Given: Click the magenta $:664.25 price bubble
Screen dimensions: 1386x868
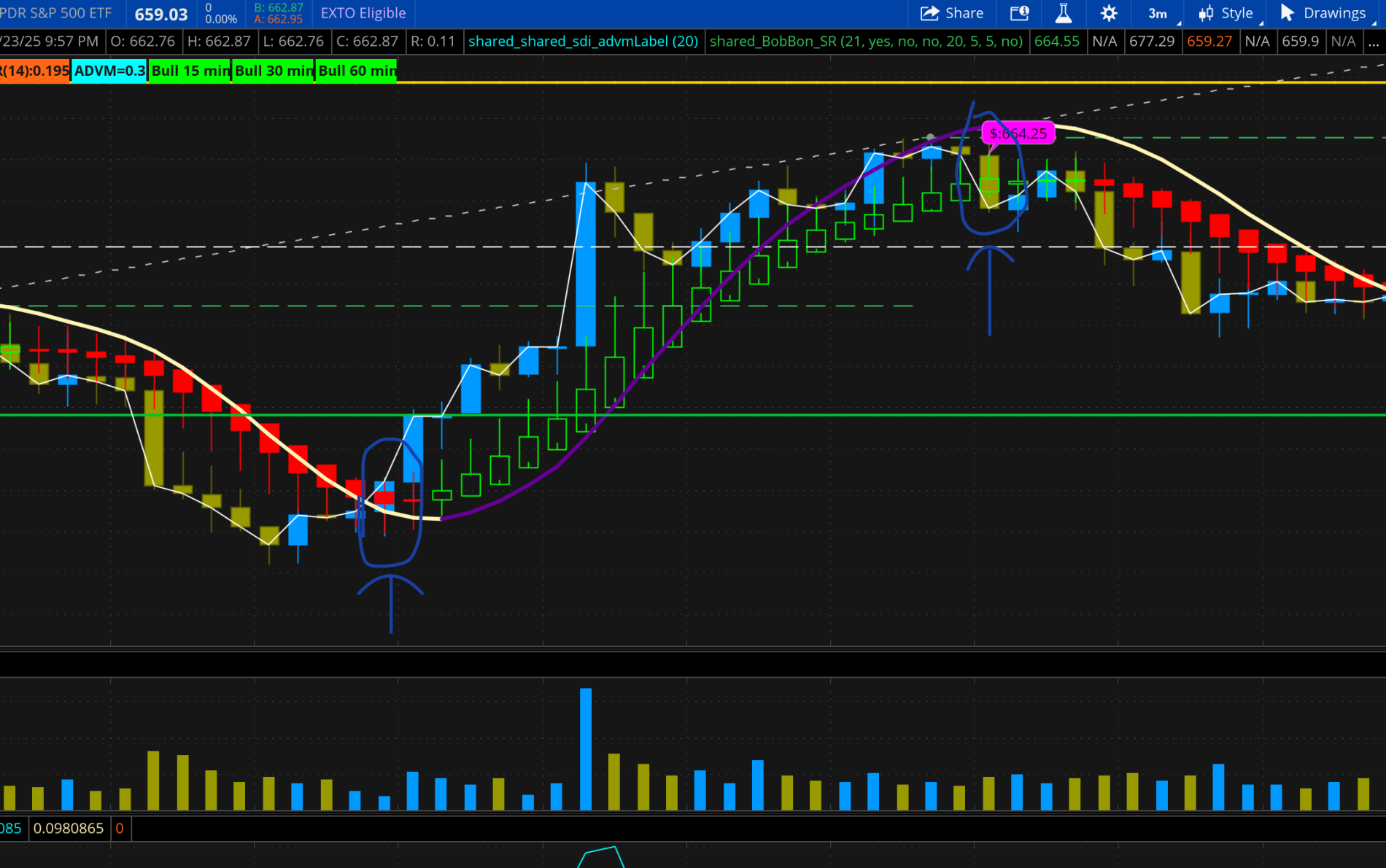Looking at the screenshot, I should 1018,133.
